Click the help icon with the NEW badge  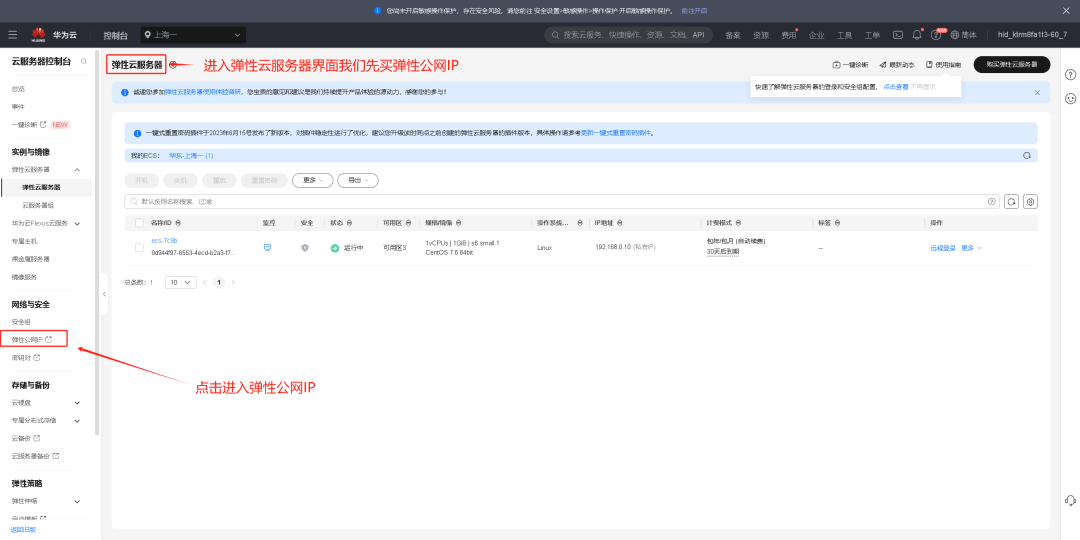(935, 34)
